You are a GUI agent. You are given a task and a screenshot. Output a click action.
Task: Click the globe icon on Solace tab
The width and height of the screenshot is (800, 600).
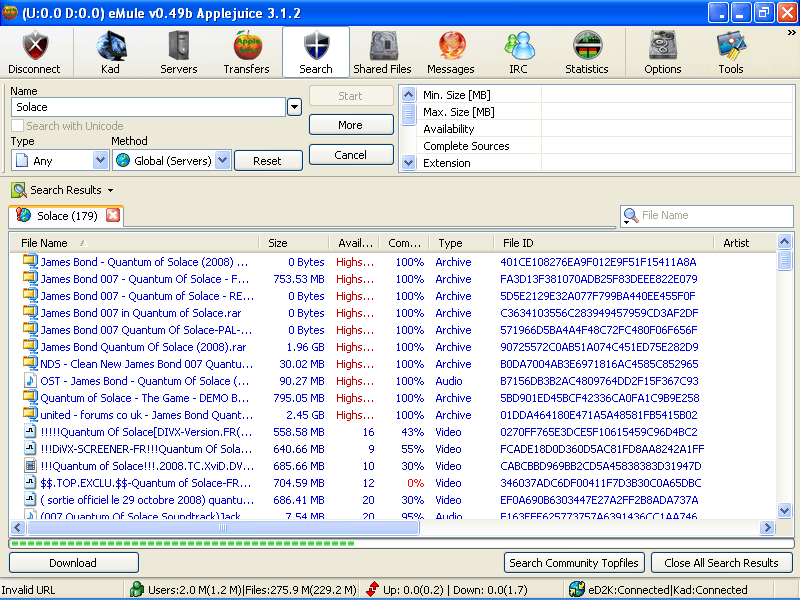tap(23, 215)
